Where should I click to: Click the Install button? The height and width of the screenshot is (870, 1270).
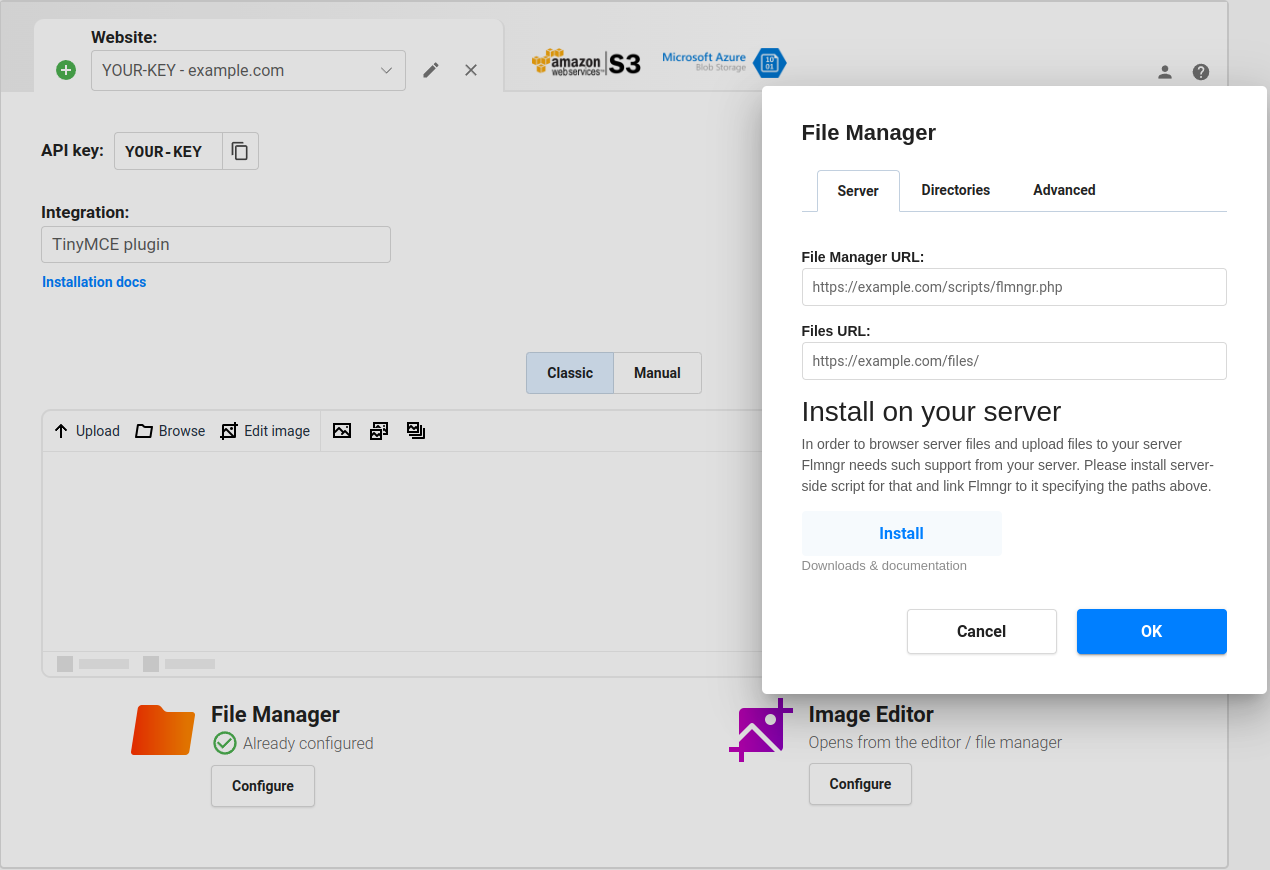[x=900, y=533]
